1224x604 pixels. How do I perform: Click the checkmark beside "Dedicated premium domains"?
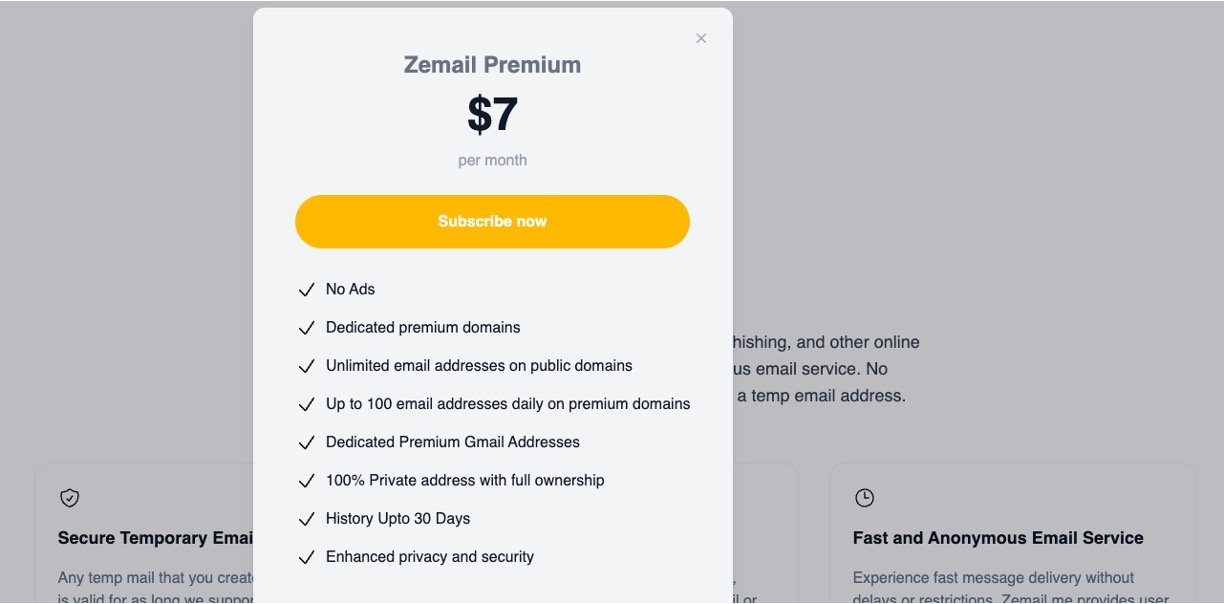point(307,327)
